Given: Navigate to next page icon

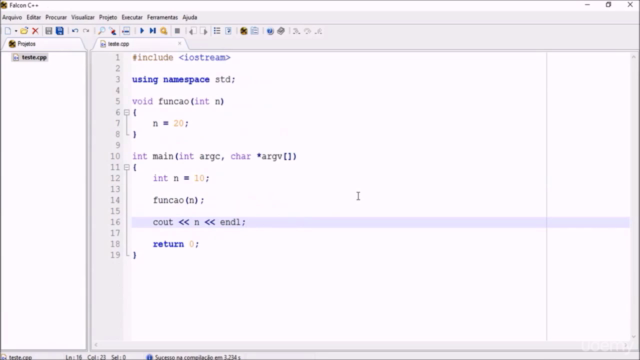Looking at the screenshot, I should point(204,31).
